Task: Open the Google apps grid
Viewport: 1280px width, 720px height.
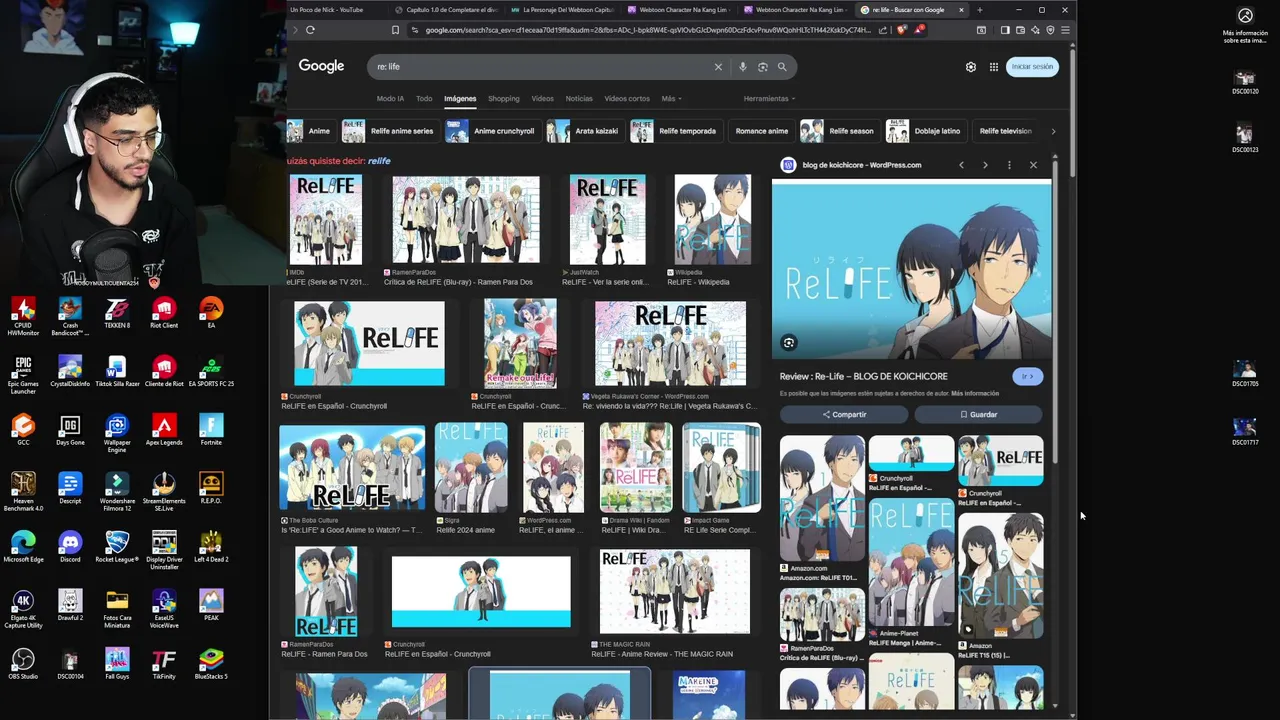Action: pos(994,67)
